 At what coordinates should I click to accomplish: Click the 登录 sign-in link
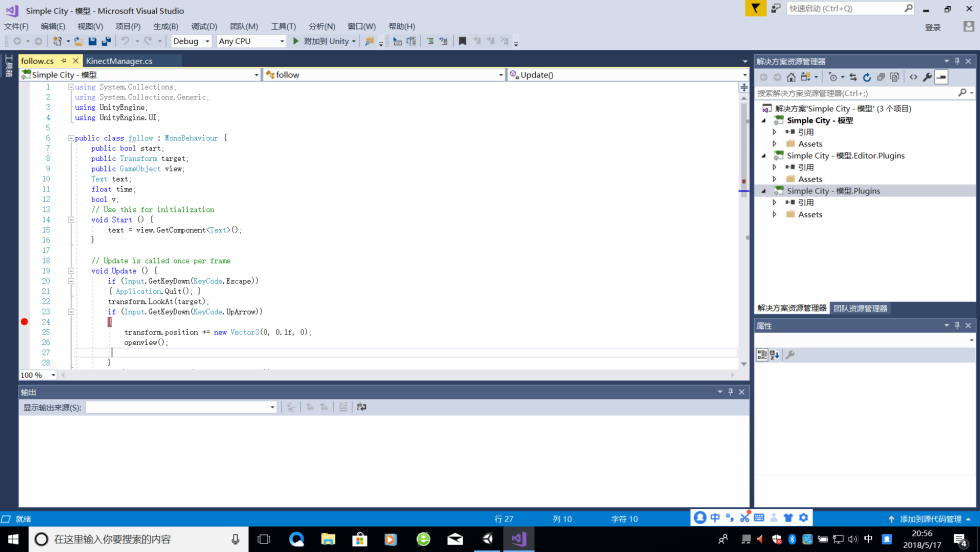pyautogui.click(x=932, y=27)
